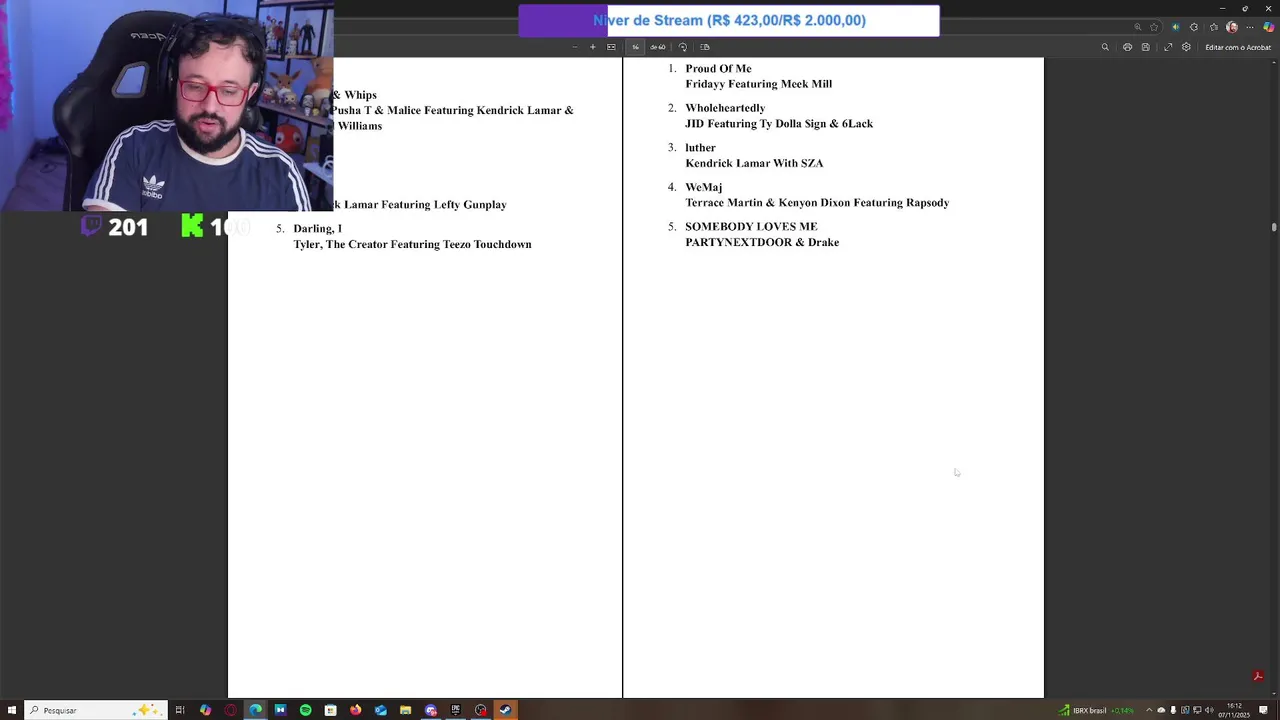Open Opera browser from taskbar
Screen dimensions: 1280x720
(231, 710)
